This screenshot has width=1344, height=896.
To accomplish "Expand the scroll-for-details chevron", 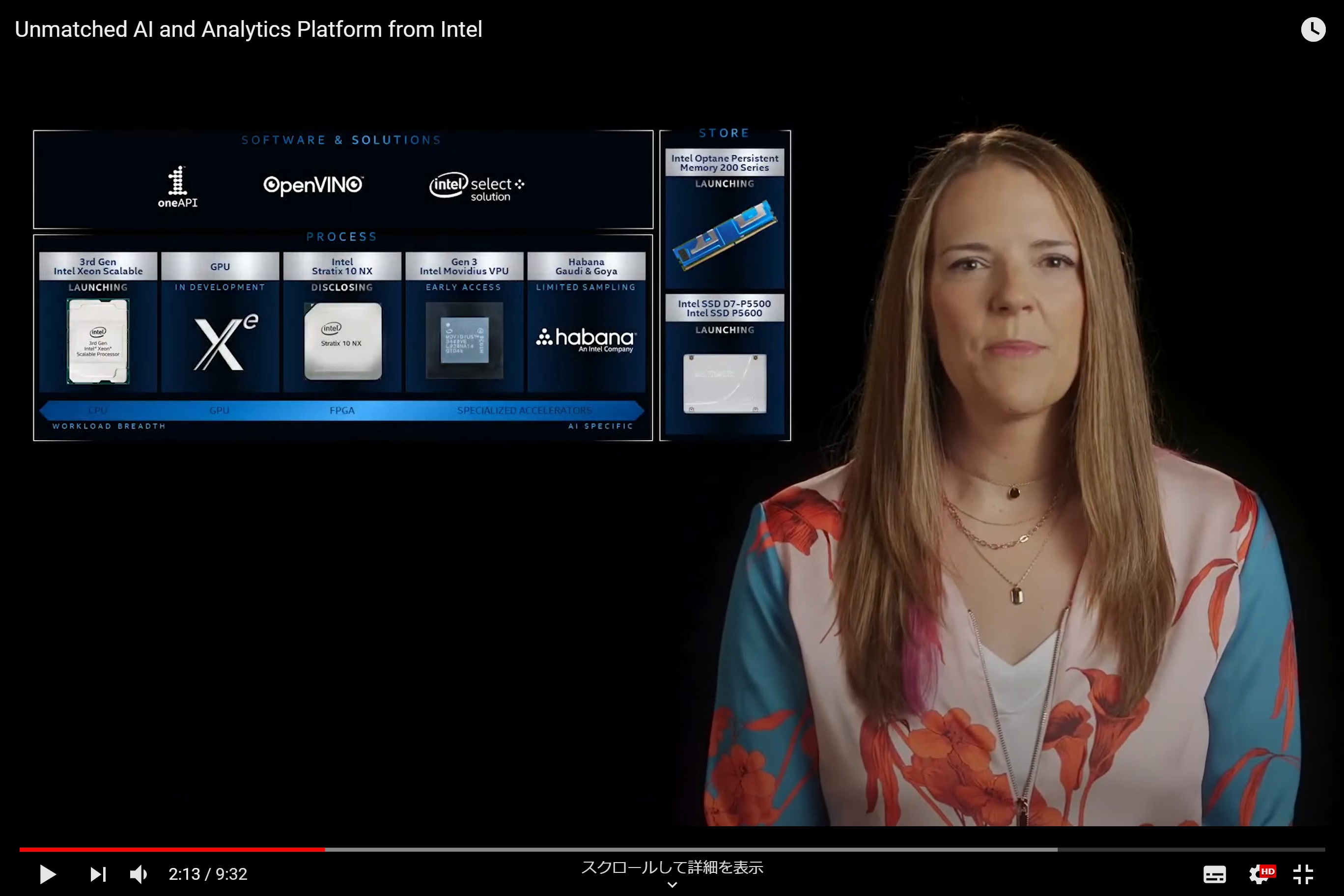I will click(672, 885).
